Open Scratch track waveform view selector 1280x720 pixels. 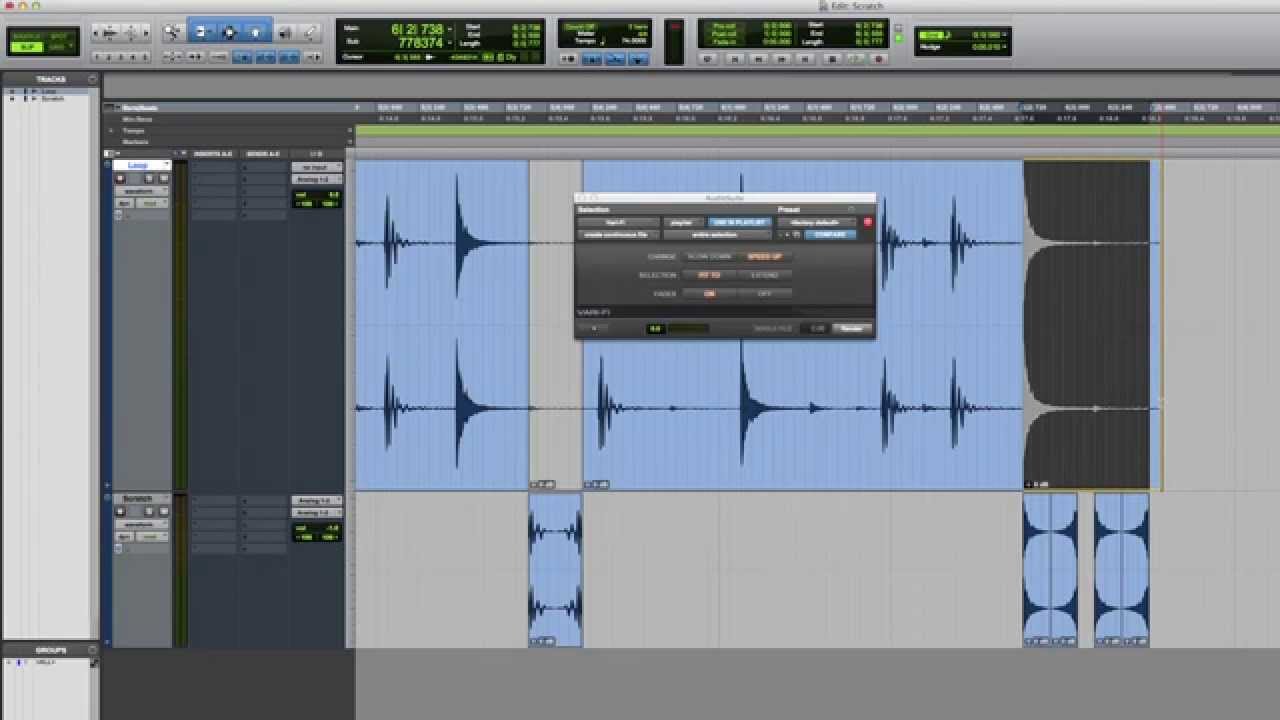pyautogui.click(x=141, y=524)
